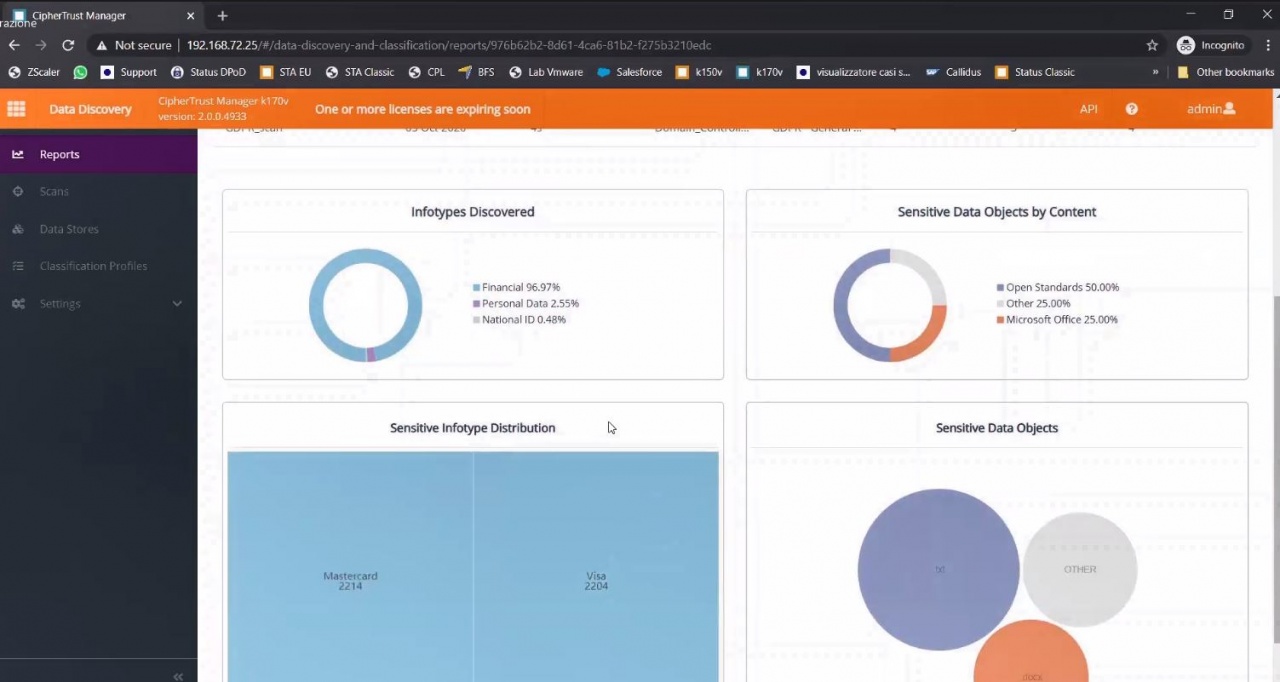Click the National ID 0.48% legend swatch
The image size is (1280, 682).
(x=476, y=320)
